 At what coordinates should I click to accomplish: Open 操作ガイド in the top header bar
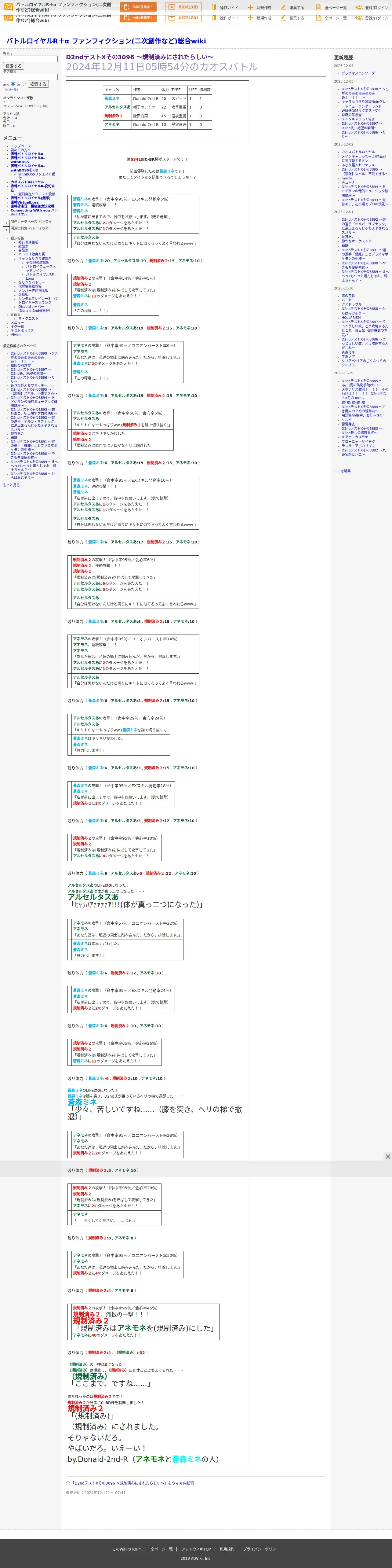(x=229, y=7)
